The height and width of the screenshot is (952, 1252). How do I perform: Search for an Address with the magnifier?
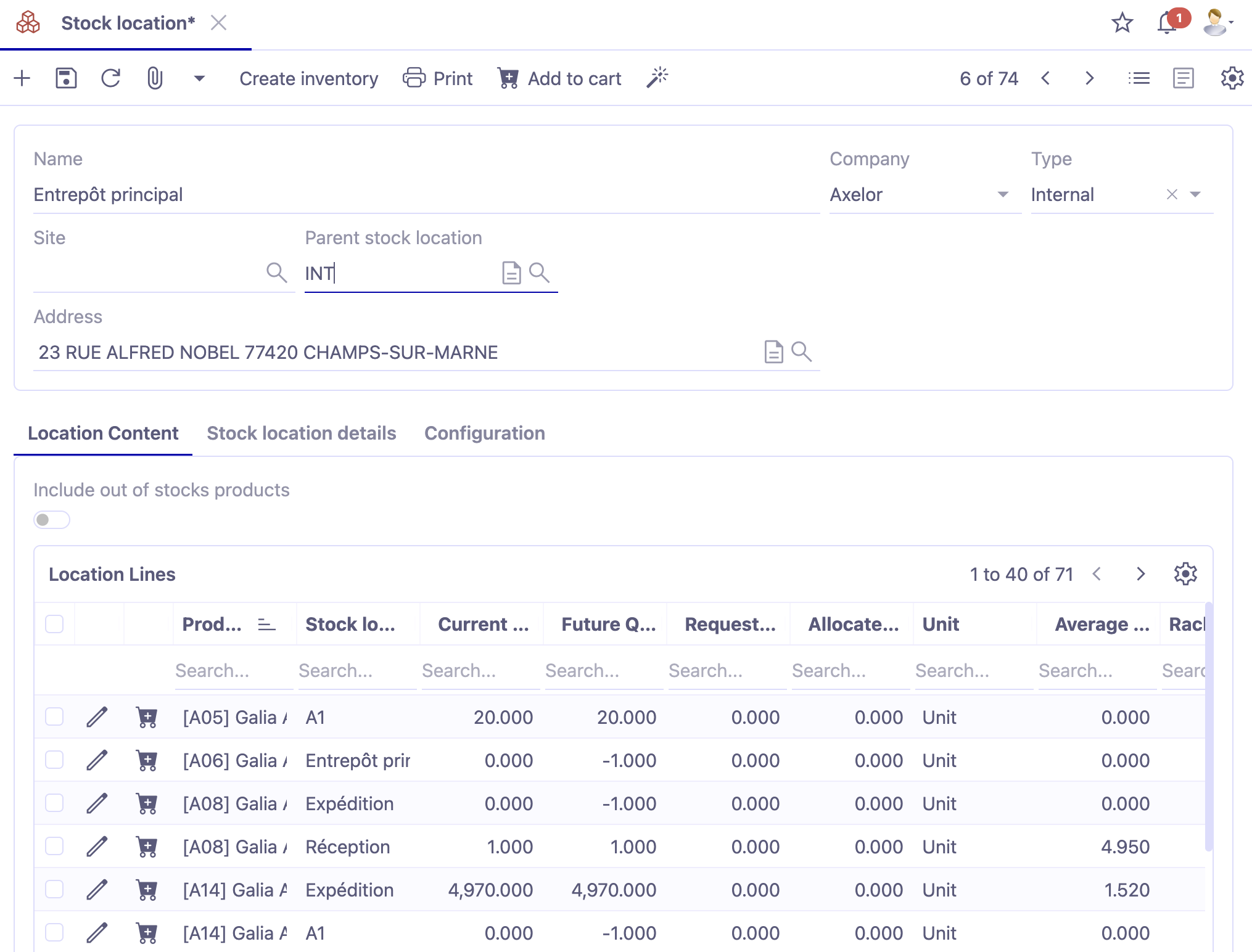coord(801,351)
